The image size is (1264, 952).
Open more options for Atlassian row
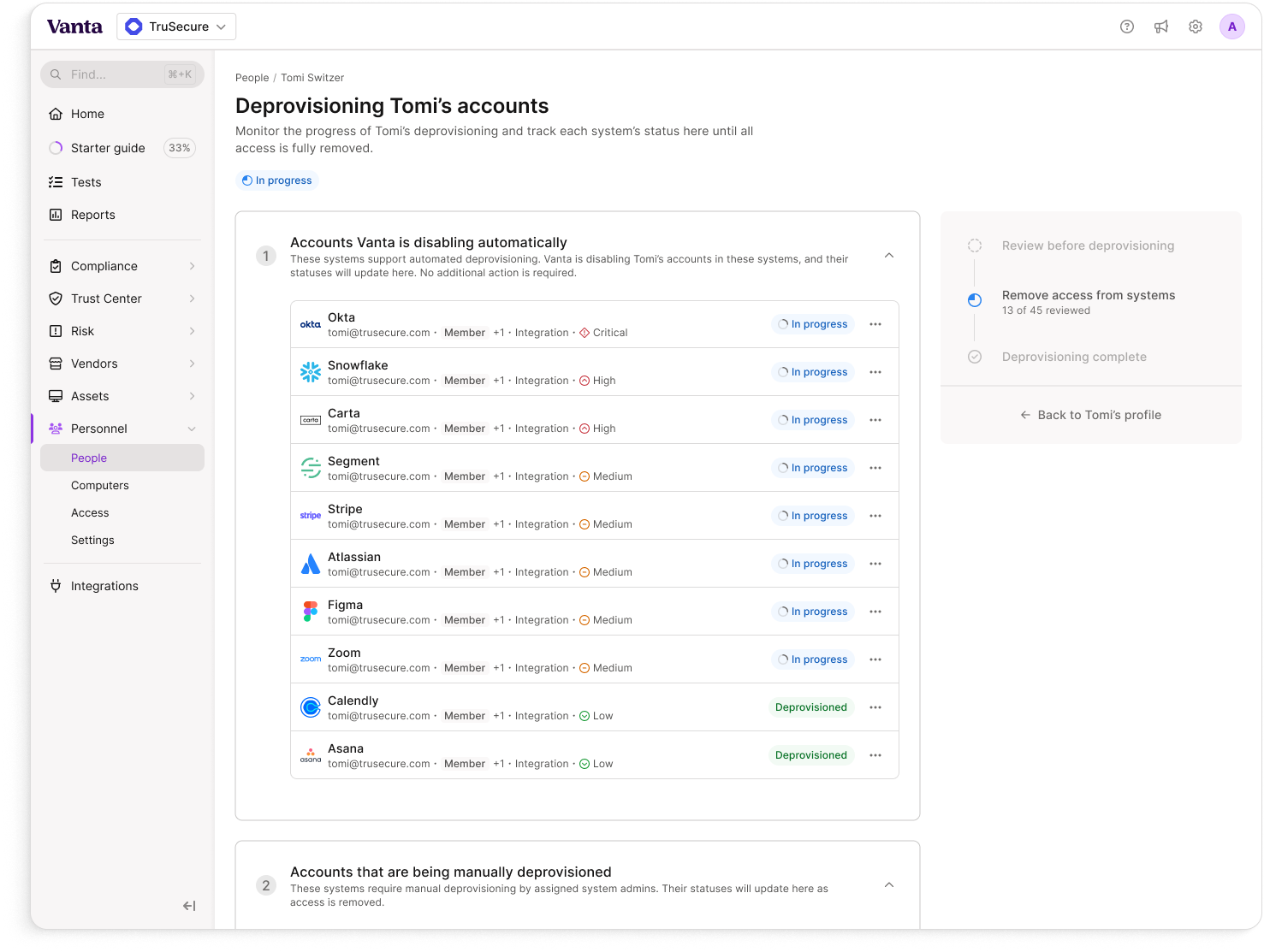[875, 564]
